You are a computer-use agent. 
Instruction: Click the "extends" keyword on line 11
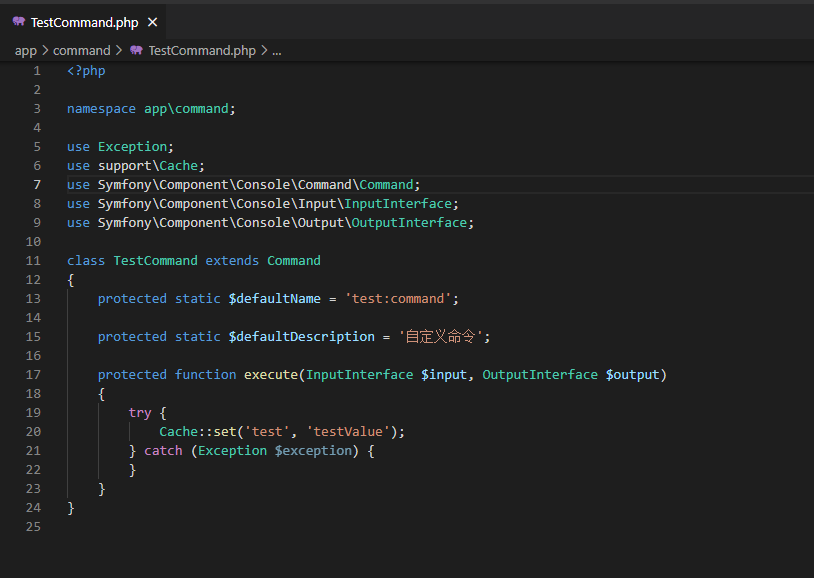[x=232, y=261]
